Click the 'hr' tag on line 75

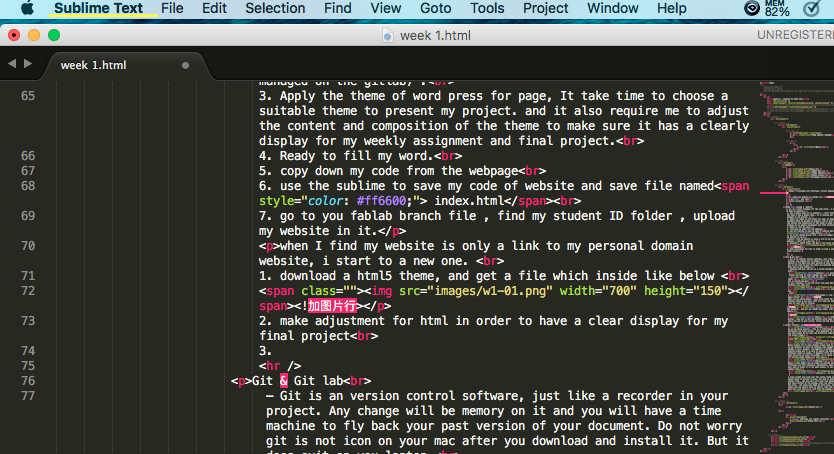click(273, 366)
